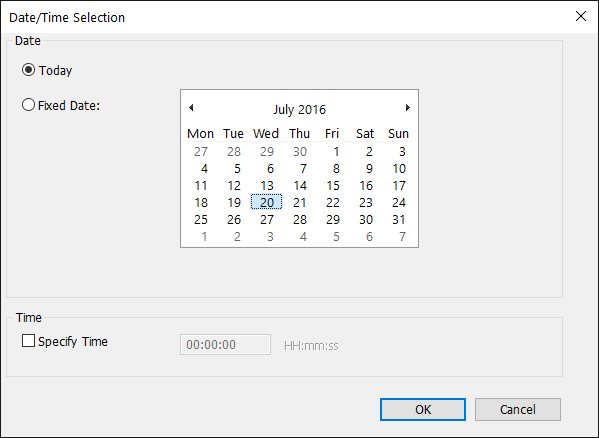Screen dimensions: 599x438
Task: Go to next month in calendar
Action: click(x=408, y=108)
